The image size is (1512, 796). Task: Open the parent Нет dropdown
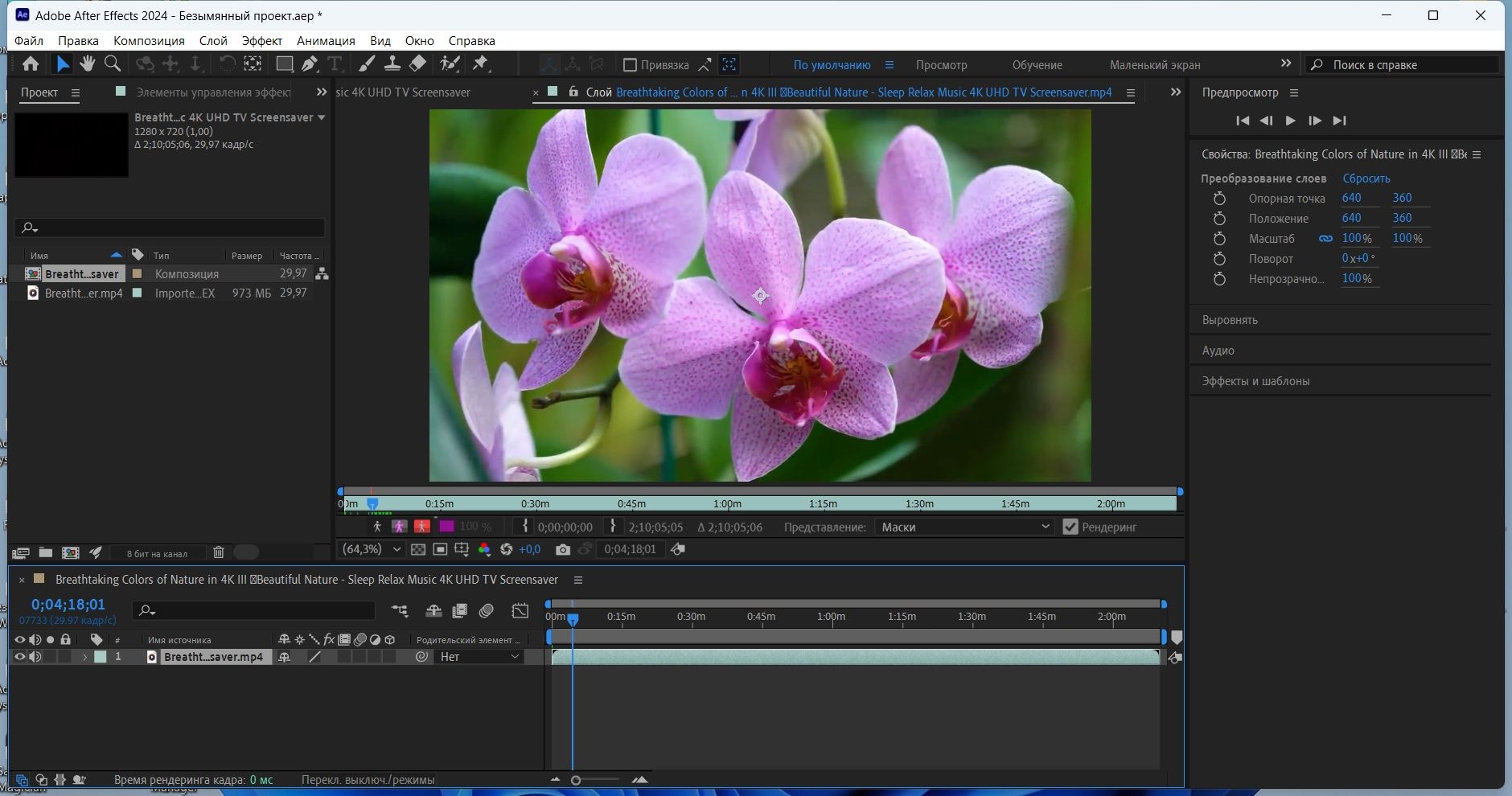point(479,657)
